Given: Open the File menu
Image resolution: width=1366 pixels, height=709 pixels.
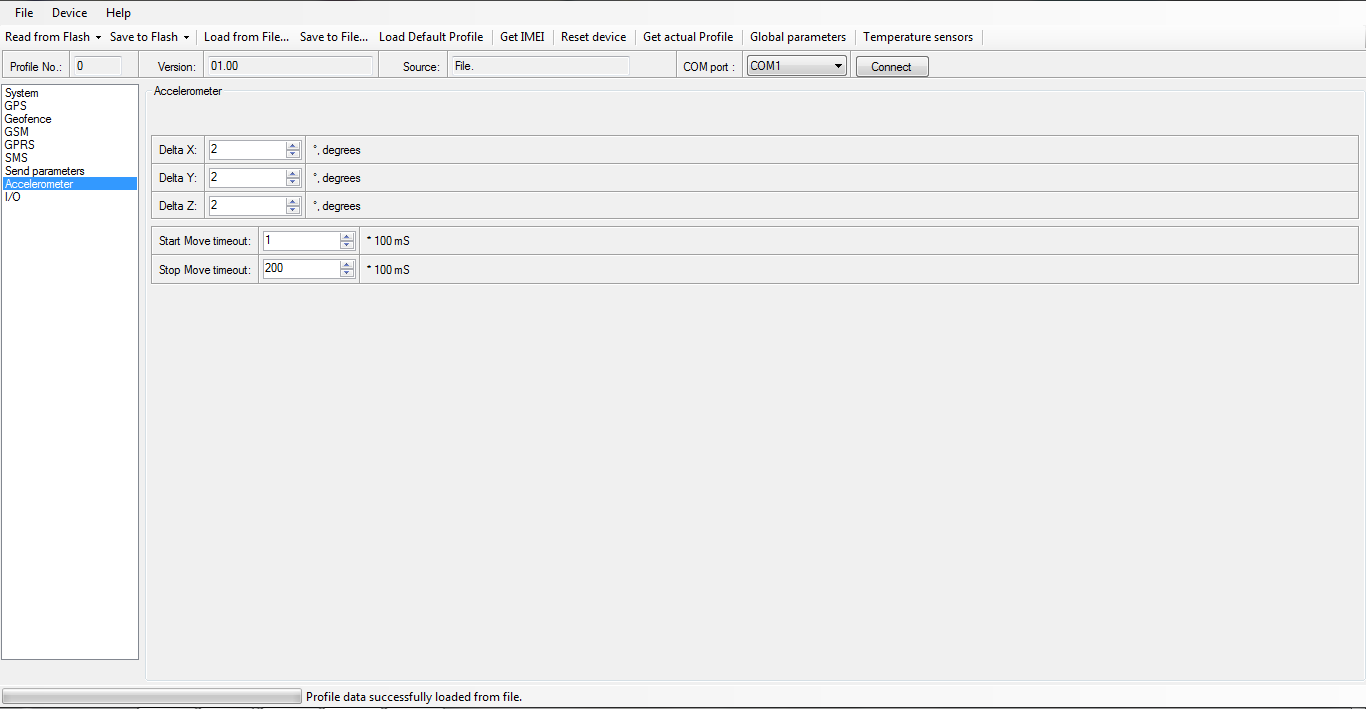Looking at the screenshot, I should [24, 13].
